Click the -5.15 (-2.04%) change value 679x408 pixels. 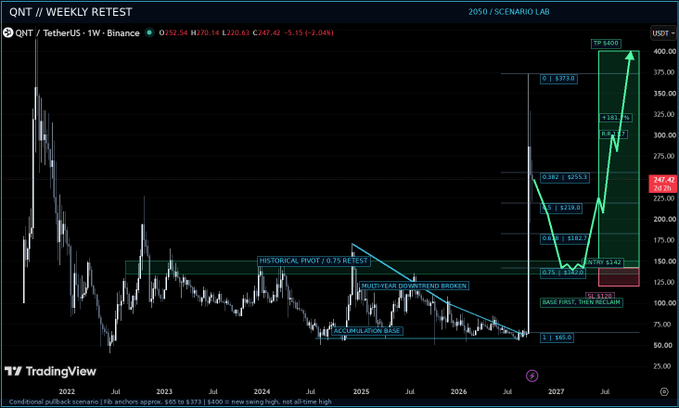coord(309,33)
